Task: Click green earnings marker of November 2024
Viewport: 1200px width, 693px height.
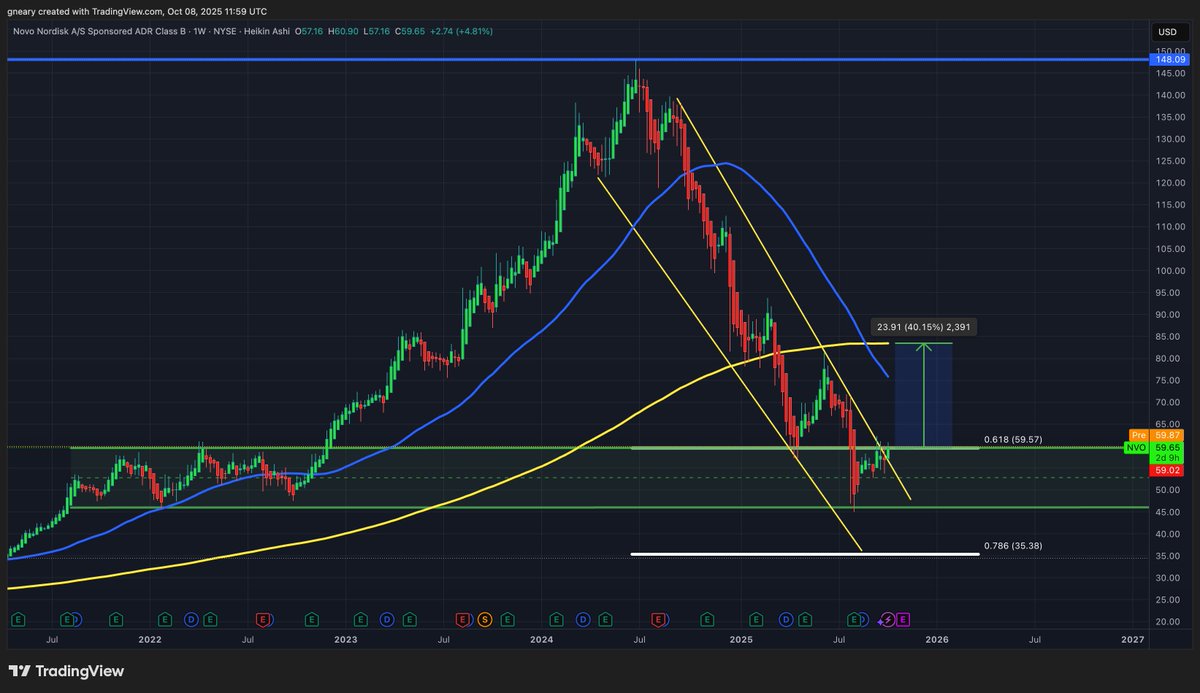Action: click(x=707, y=620)
